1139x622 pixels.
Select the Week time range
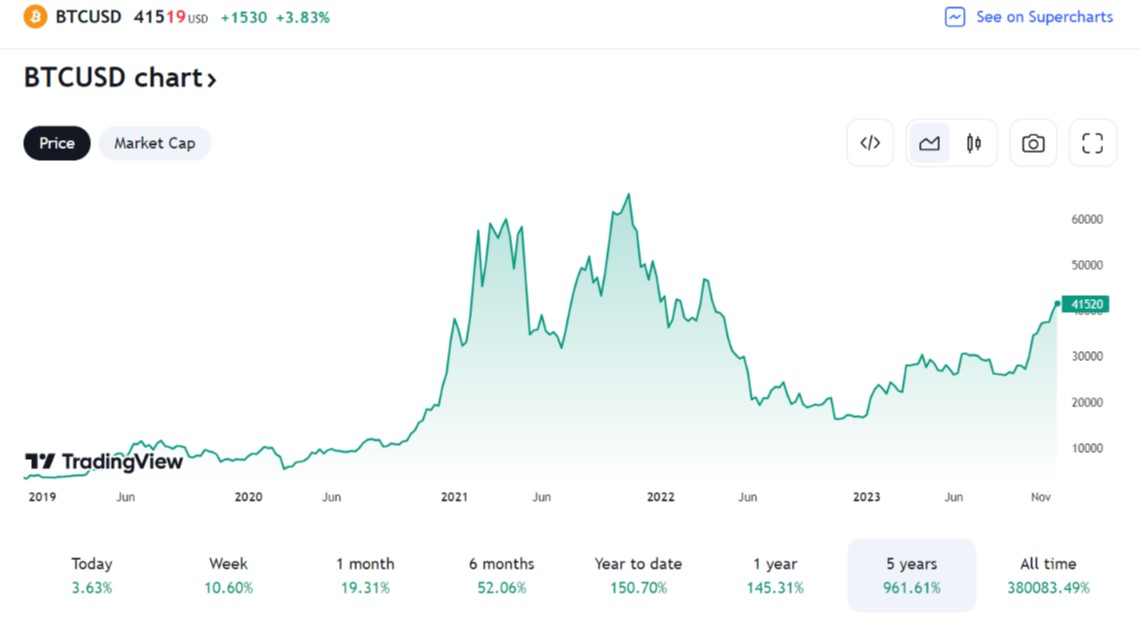point(228,575)
